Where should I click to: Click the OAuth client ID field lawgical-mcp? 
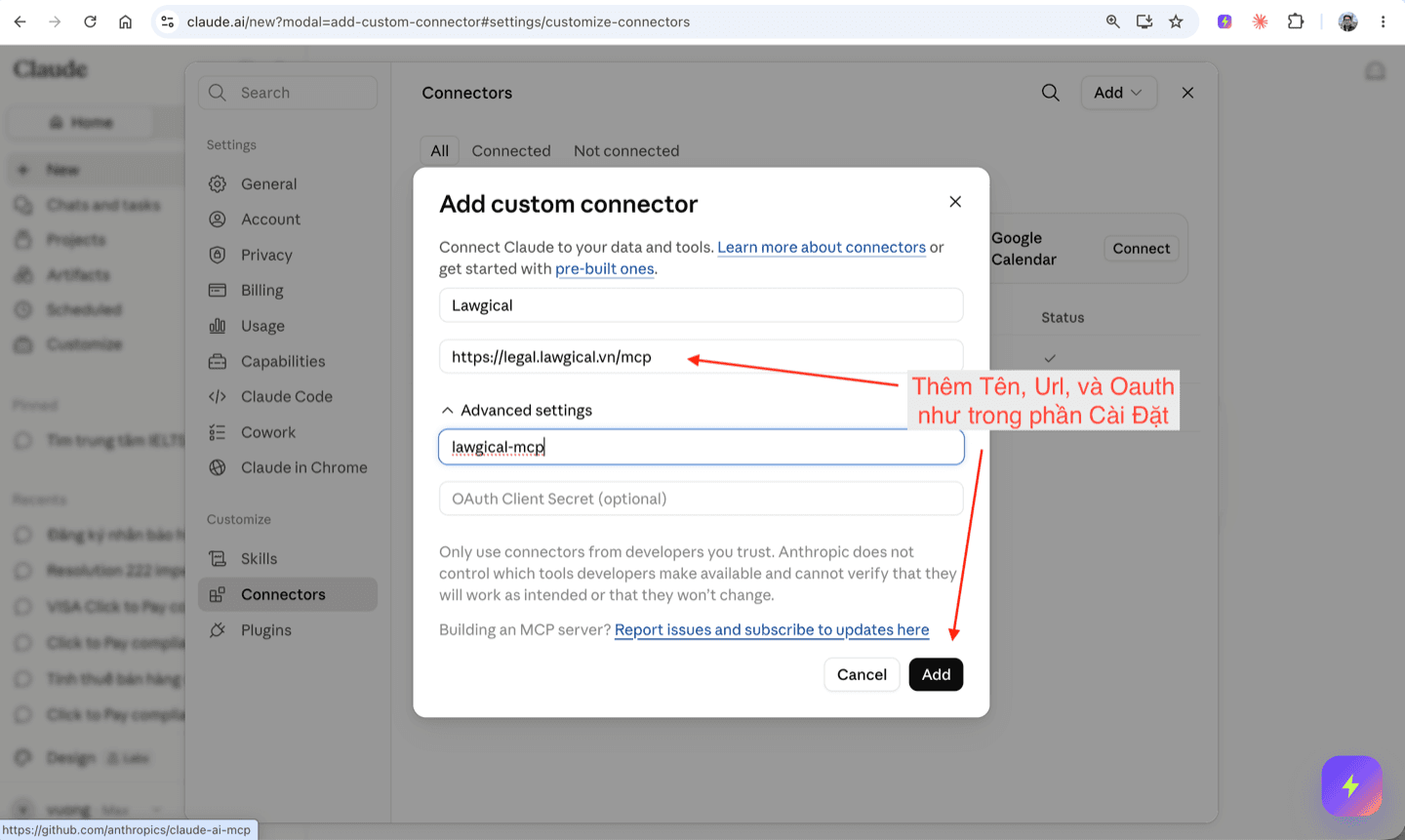701,447
